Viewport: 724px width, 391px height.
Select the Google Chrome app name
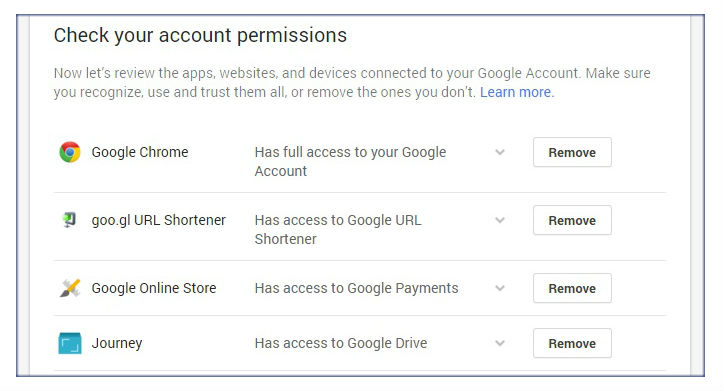[140, 152]
